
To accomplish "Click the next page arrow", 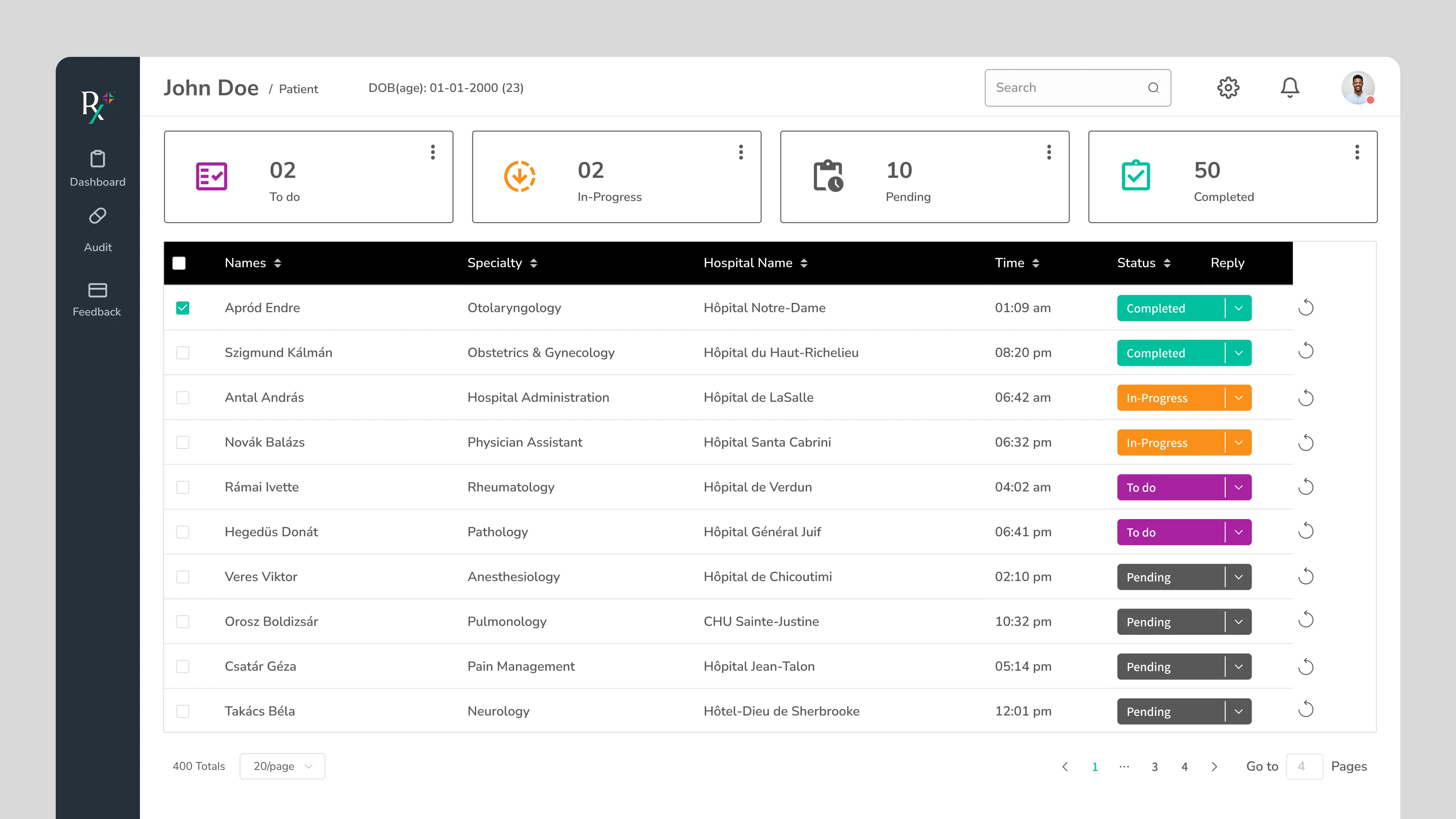I will (1214, 767).
